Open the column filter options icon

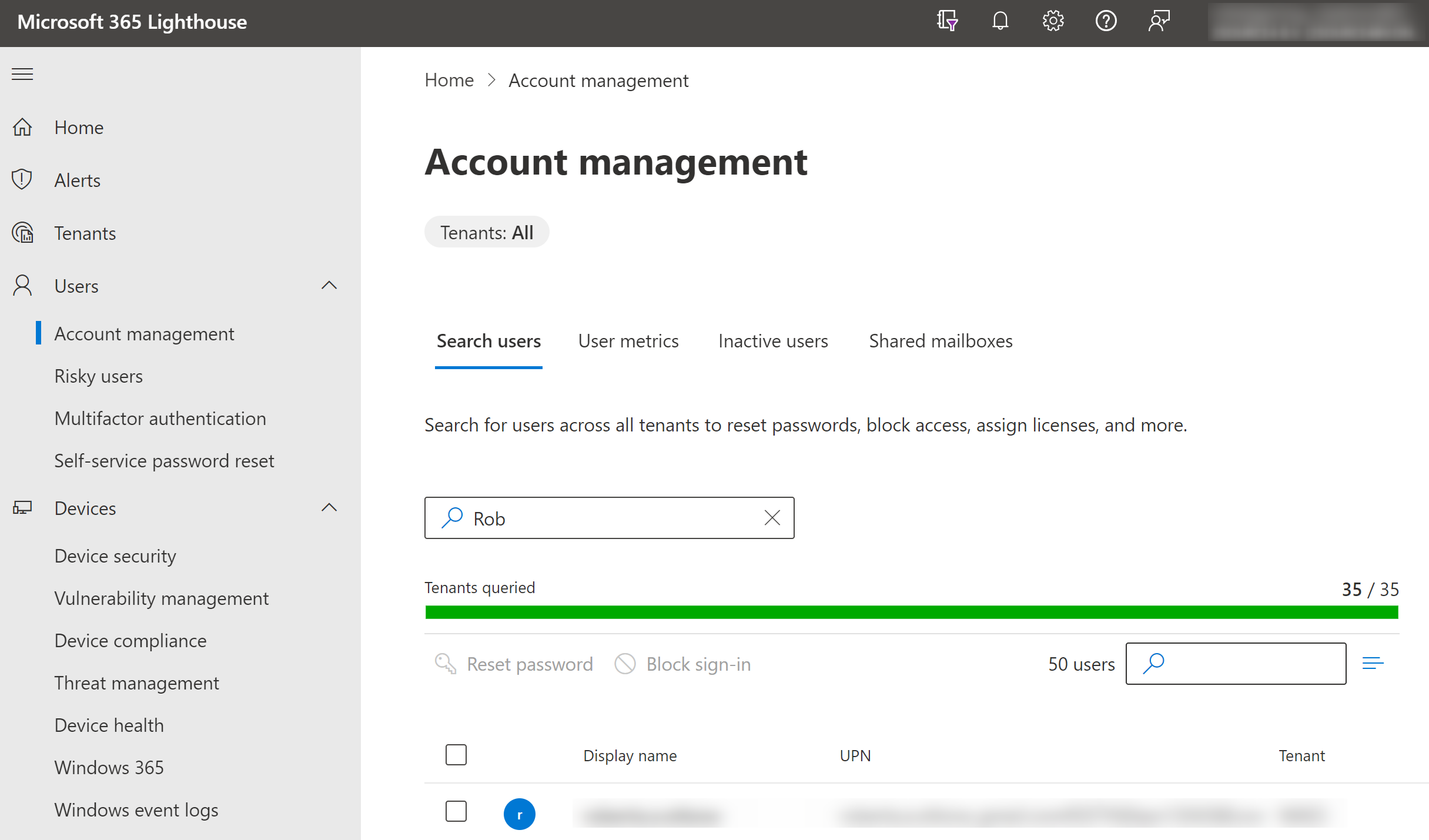point(1373,664)
